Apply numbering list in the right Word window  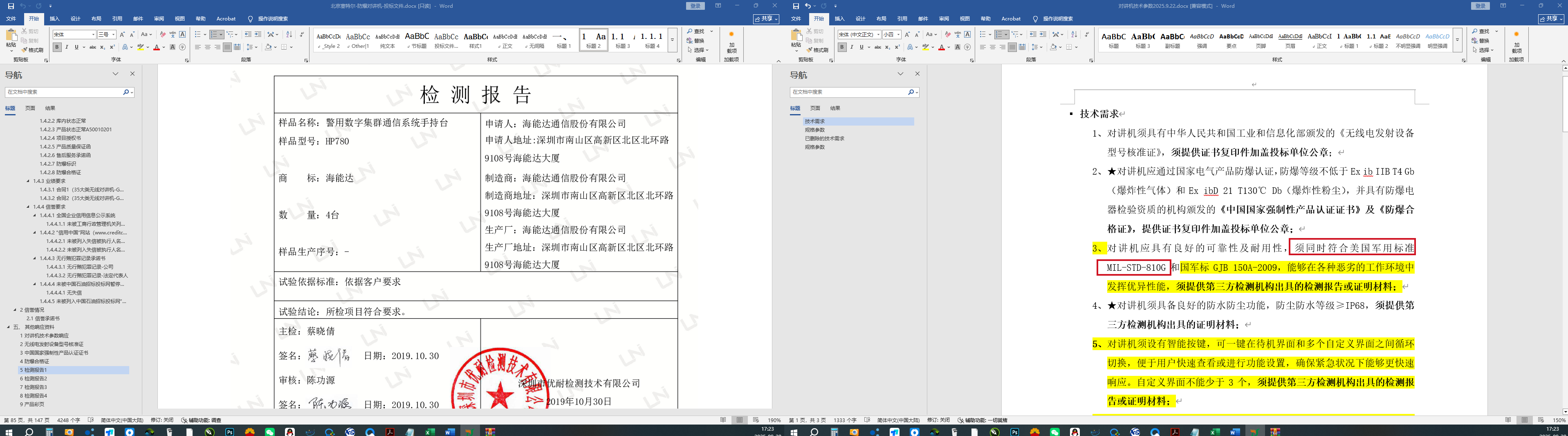(1000, 35)
